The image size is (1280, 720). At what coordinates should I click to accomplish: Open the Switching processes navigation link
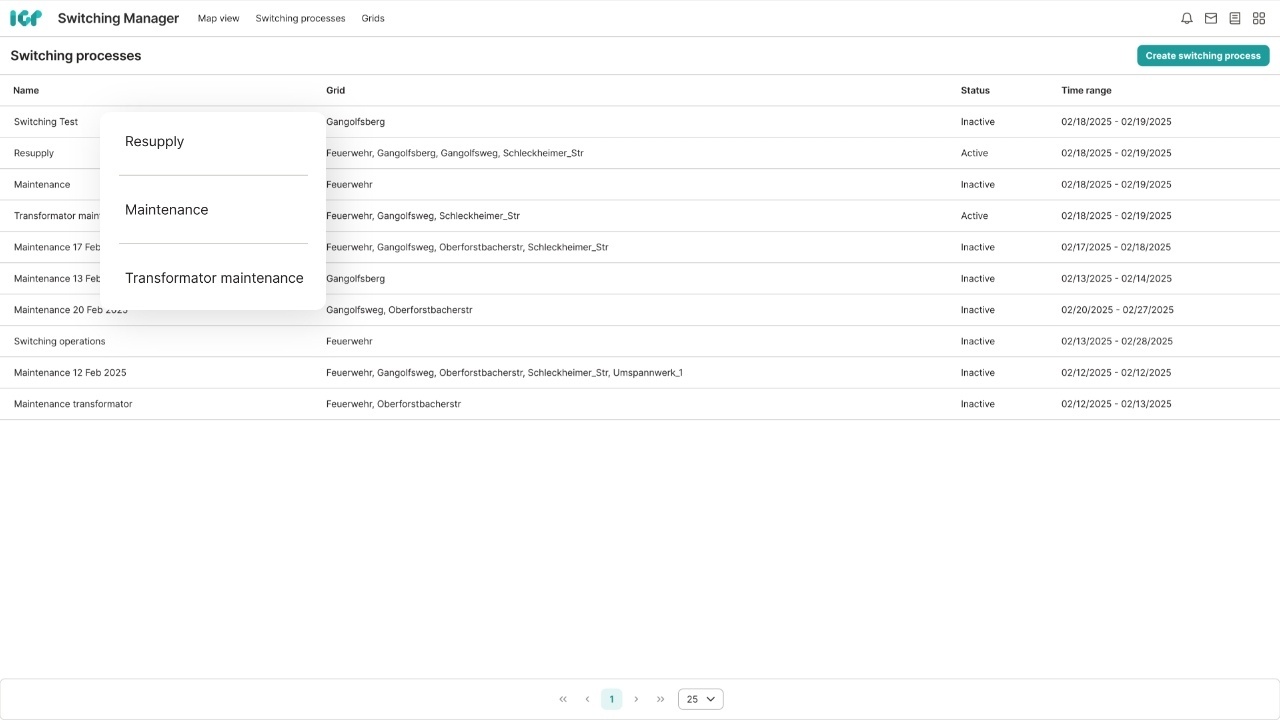[x=300, y=18]
